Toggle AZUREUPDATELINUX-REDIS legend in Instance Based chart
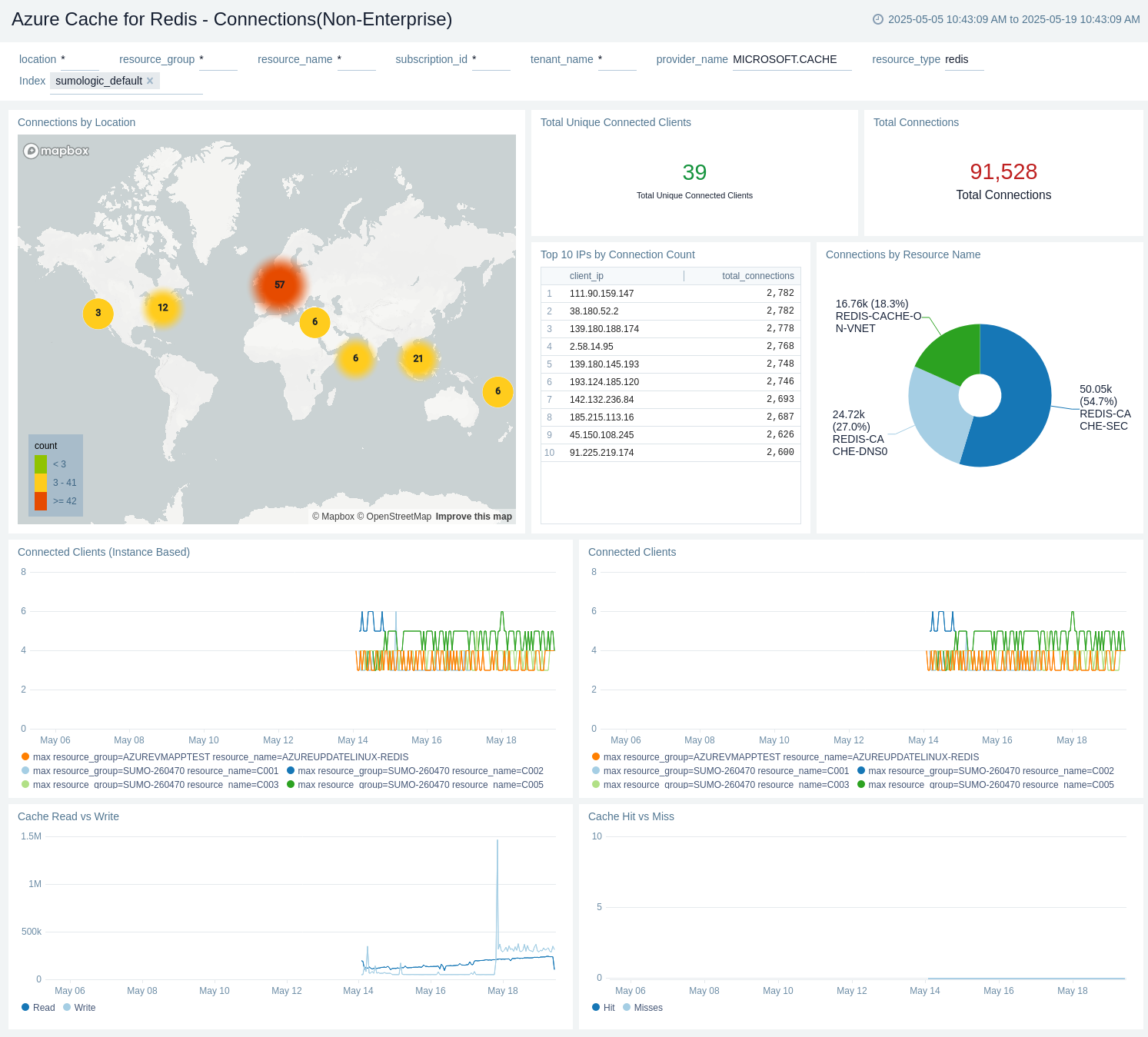Image resolution: width=1148 pixels, height=1037 pixels. [215, 757]
